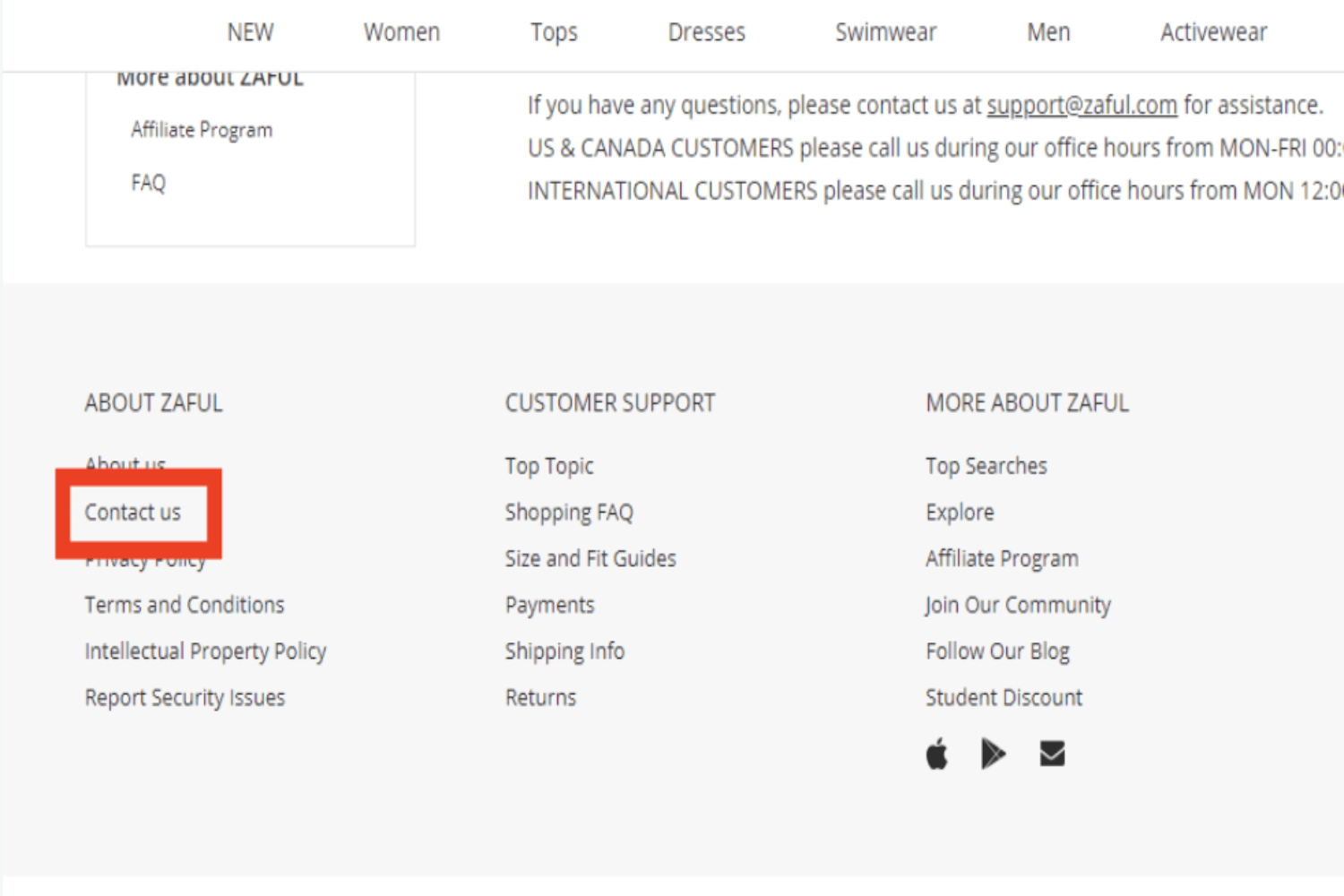This screenshot has height=896, width=1344.
Task: Open the Apple App Store icon
Action: tap(936, 754)
